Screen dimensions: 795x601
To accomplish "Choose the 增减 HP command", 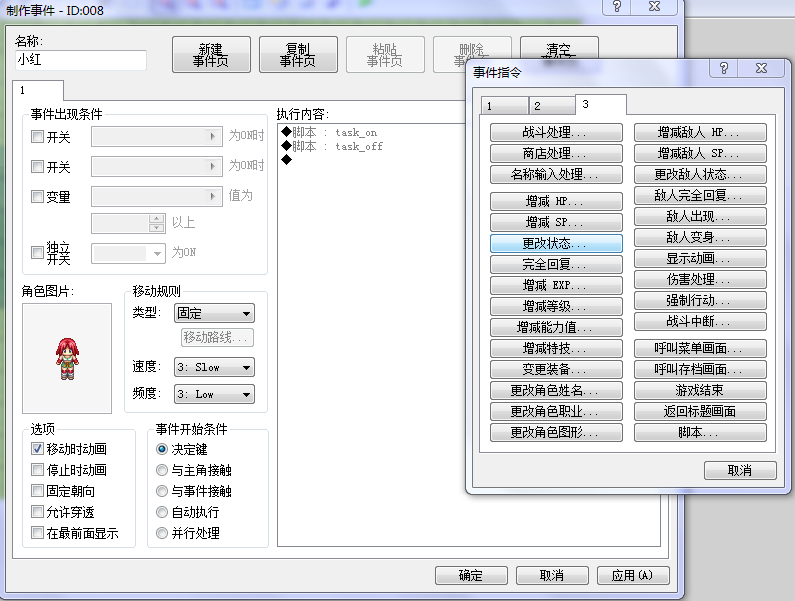I will [x=556, y=201].
